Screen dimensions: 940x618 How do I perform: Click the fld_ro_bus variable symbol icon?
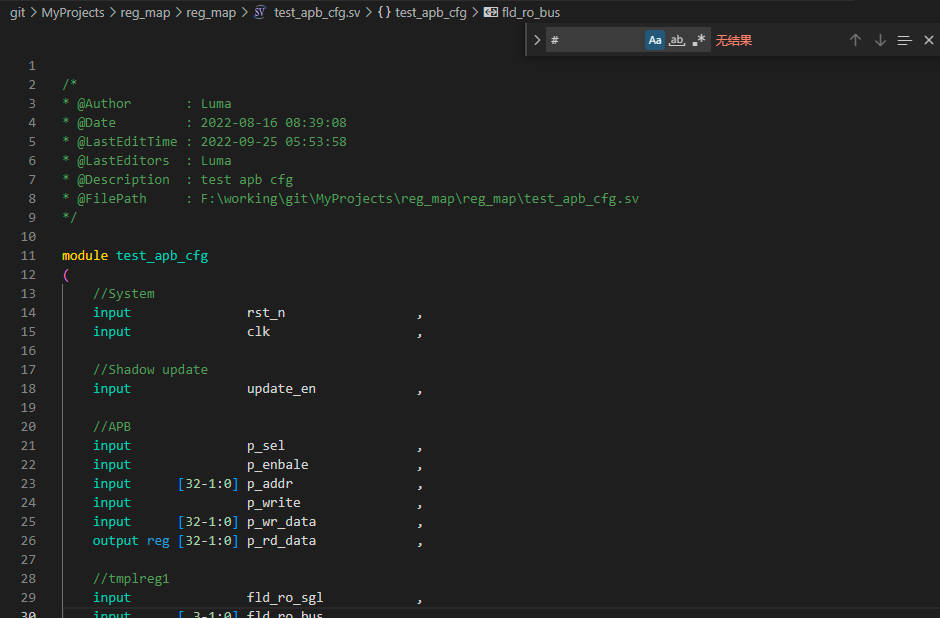point(491,13)
